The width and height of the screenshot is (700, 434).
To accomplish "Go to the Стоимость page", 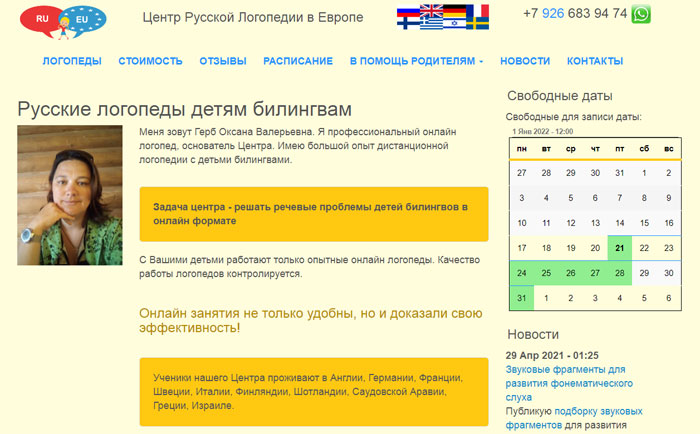I will (150, 61).
